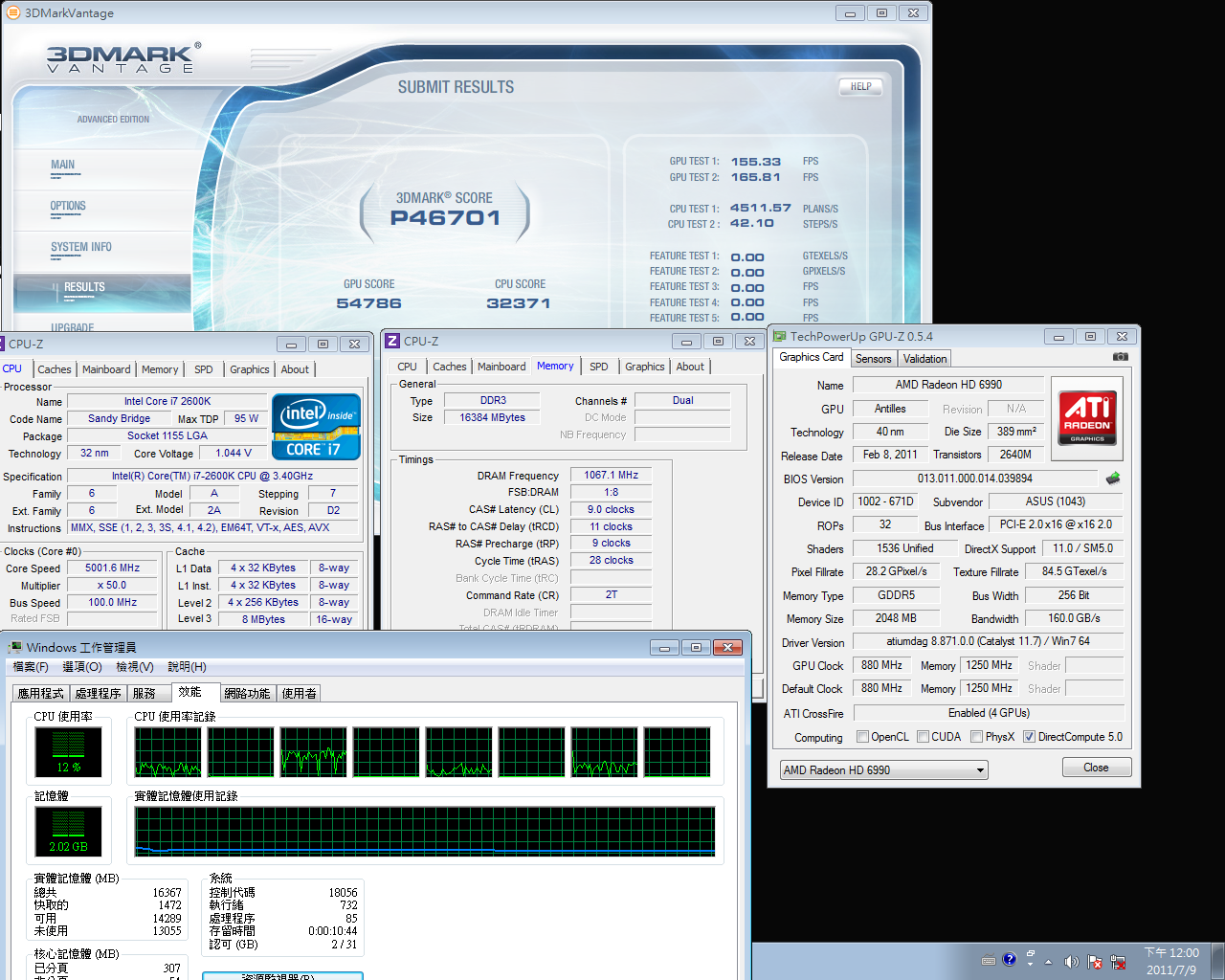This screenshot has height=980, width=1225.
Task: Open Action Center flag tray icon
Action: click(1094, 962)
